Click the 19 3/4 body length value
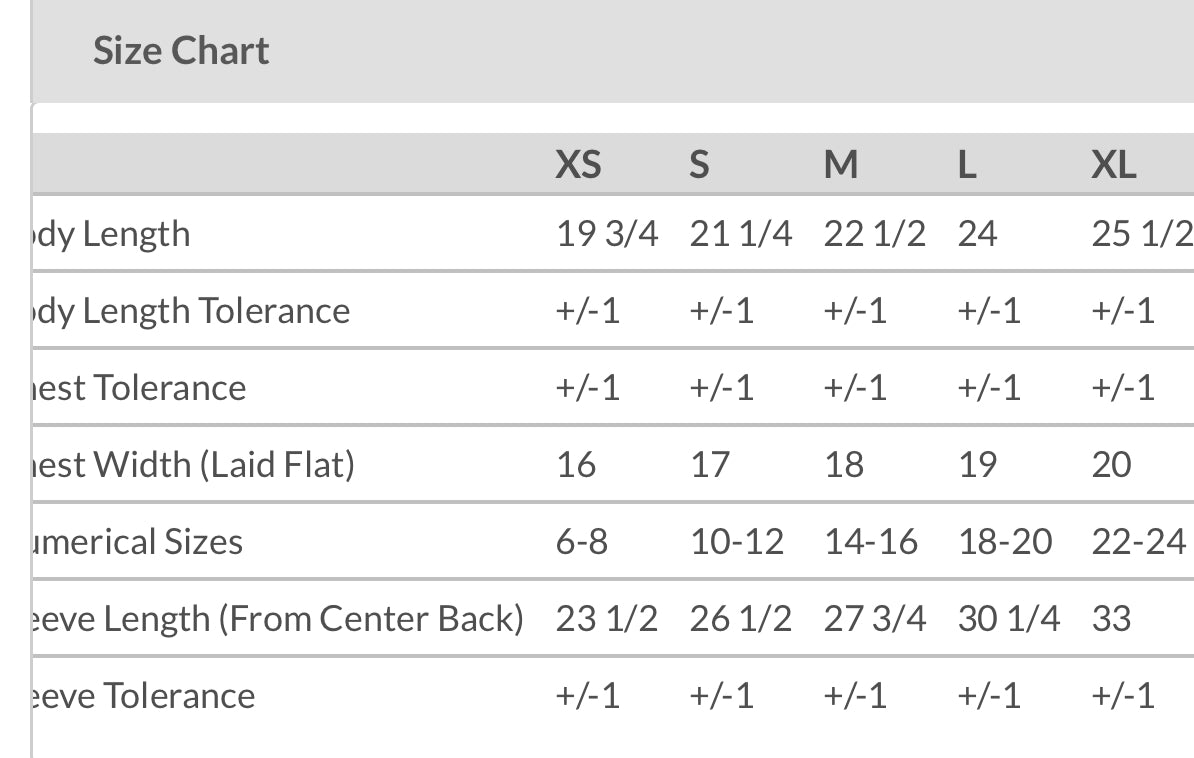The image size is (1194, 758). [x=607, y=234]
